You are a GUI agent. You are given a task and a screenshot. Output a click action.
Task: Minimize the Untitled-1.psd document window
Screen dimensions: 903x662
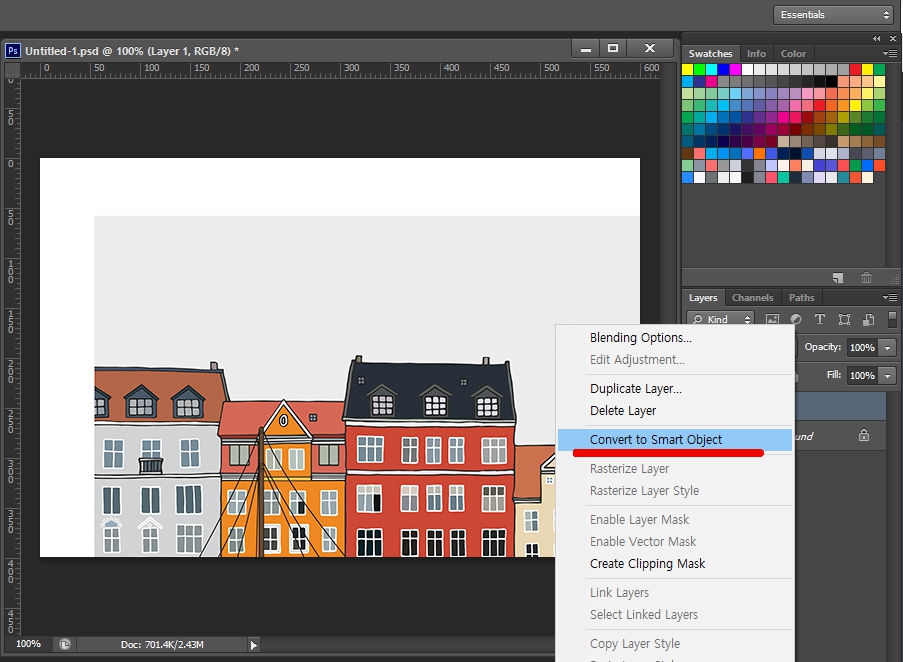pos(586,48)
